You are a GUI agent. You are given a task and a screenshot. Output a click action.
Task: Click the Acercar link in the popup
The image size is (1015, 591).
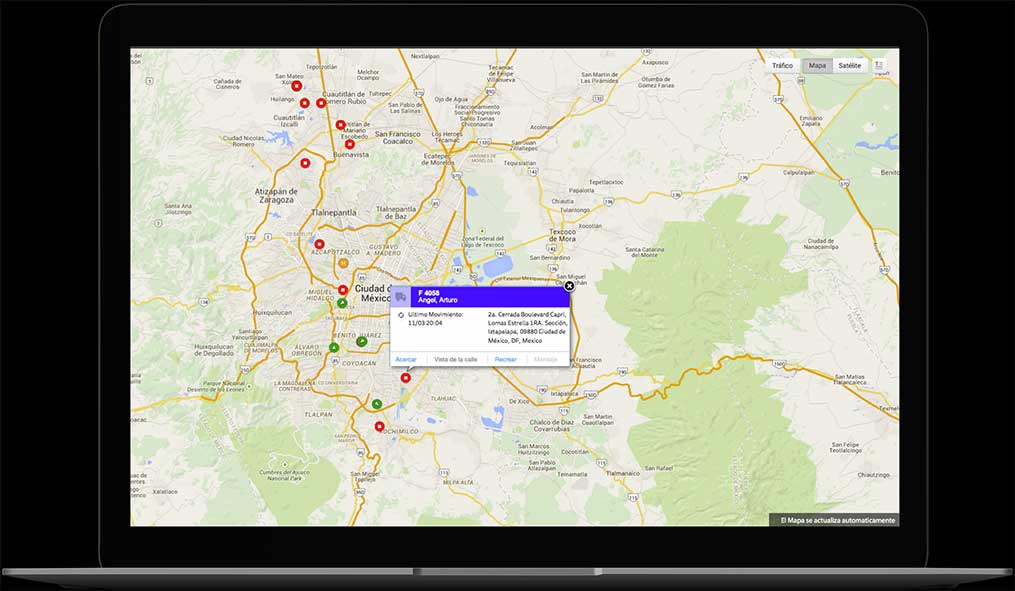tap(406, 359)
